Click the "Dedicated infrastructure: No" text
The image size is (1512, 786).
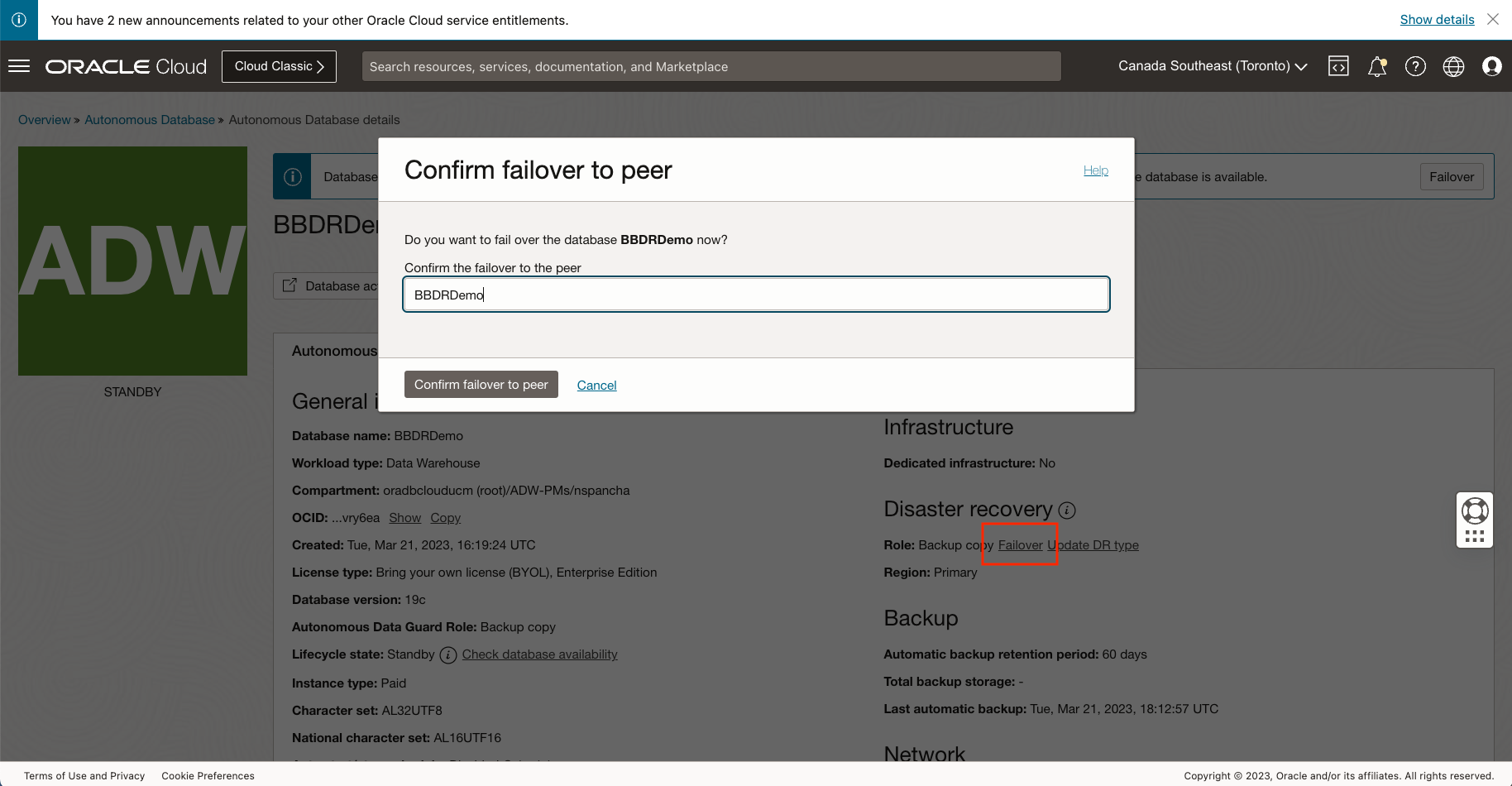969,463
